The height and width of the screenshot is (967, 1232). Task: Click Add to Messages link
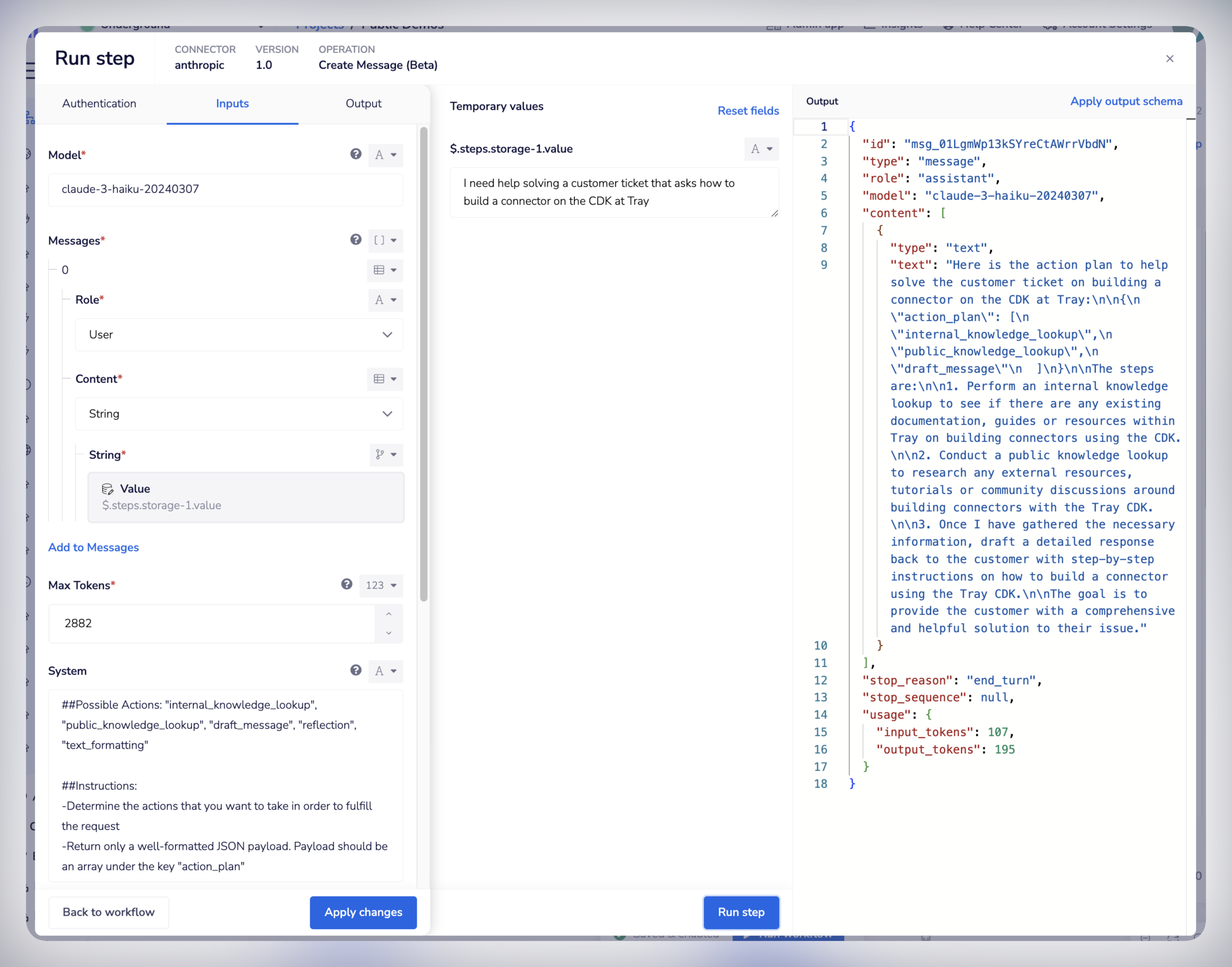tap(93, 547)
